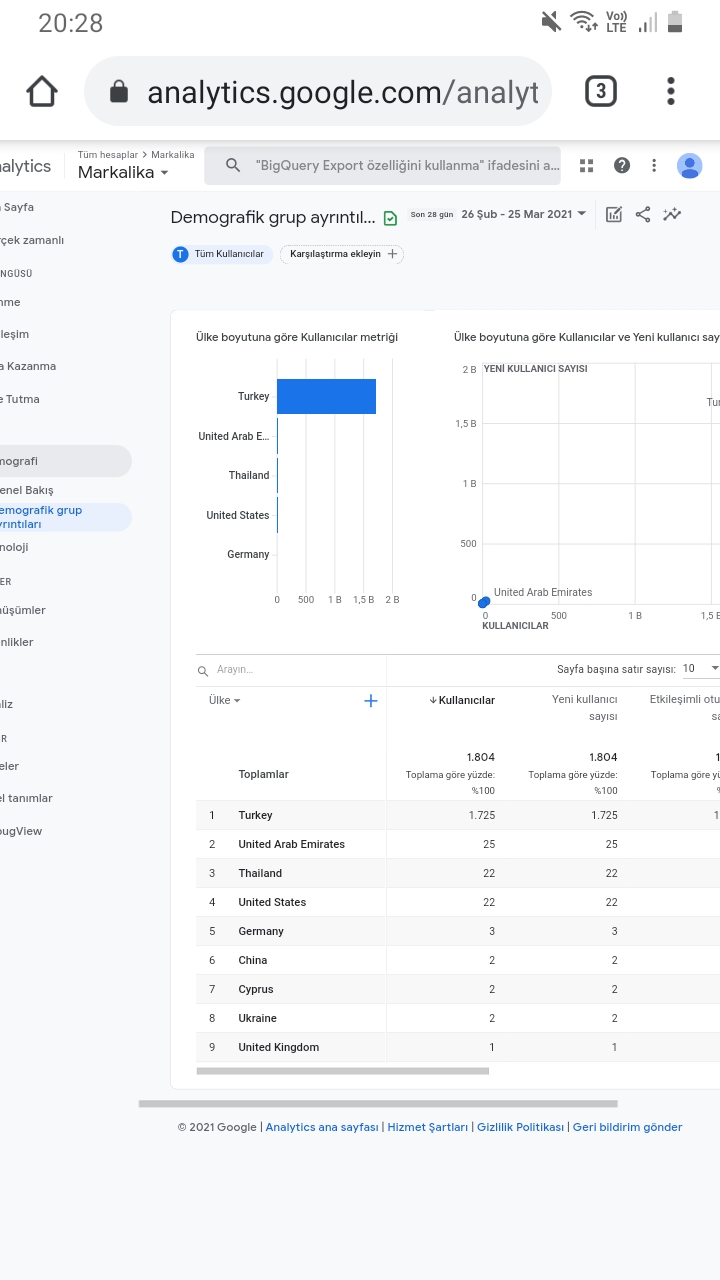Image resolution: width=720 pixels, height=1280 pixels.
Task: Open the Insights sparkline icon
Action: 672,214
